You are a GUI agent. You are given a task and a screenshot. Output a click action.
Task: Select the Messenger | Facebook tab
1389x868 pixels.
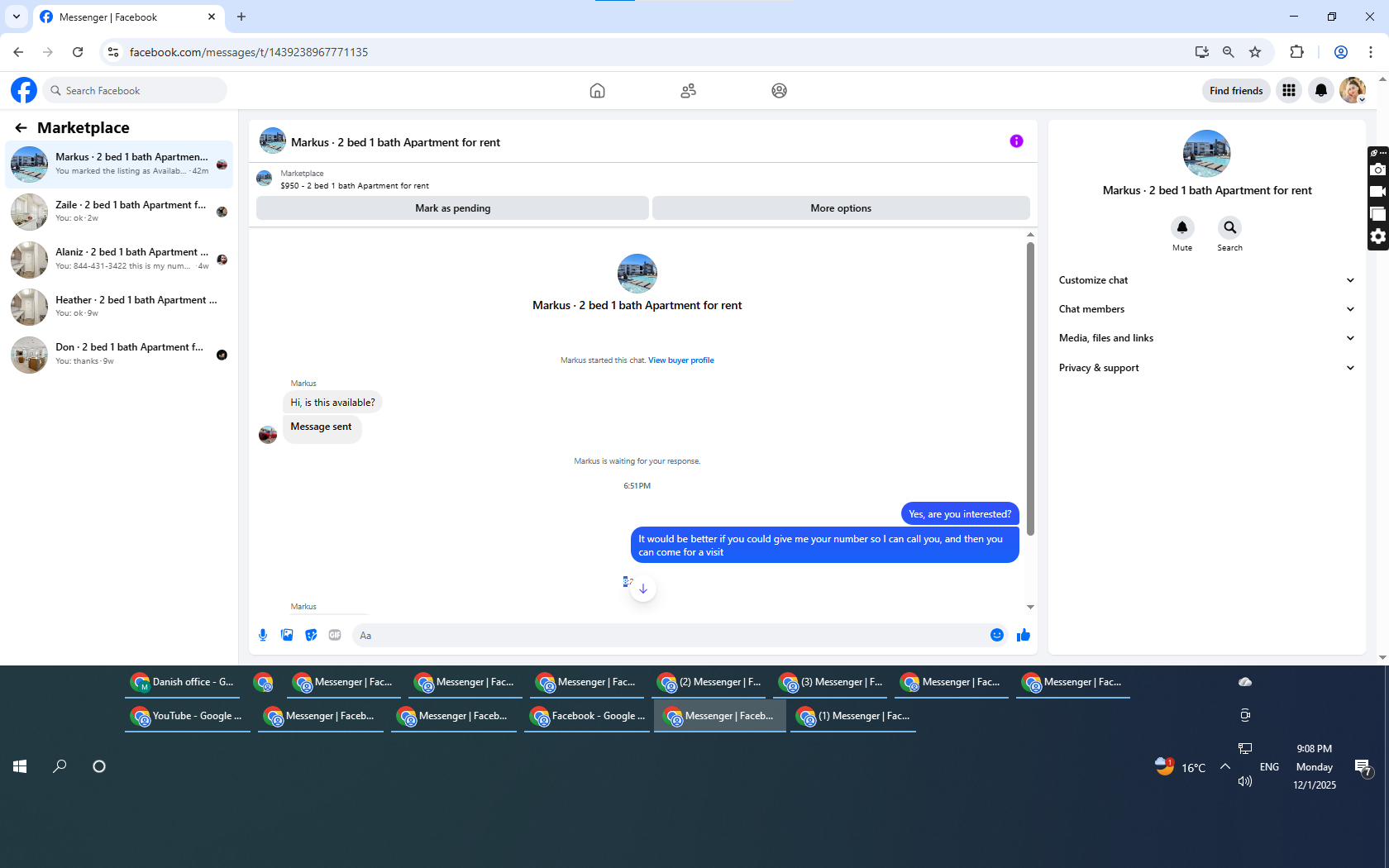tap(128, 17)
